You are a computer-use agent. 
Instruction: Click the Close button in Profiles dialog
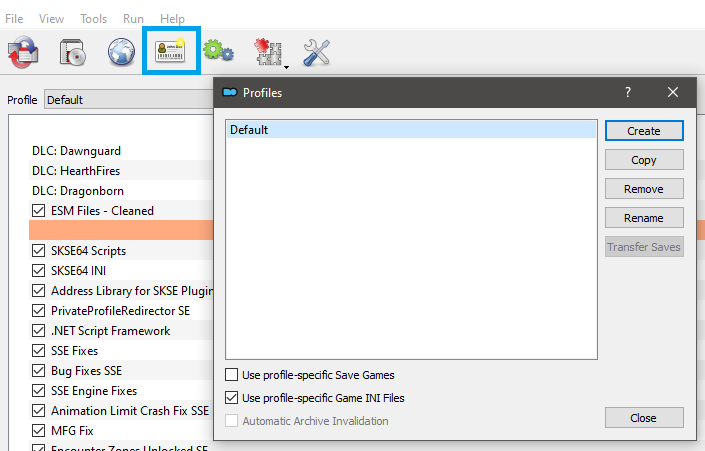coord(644,418)
